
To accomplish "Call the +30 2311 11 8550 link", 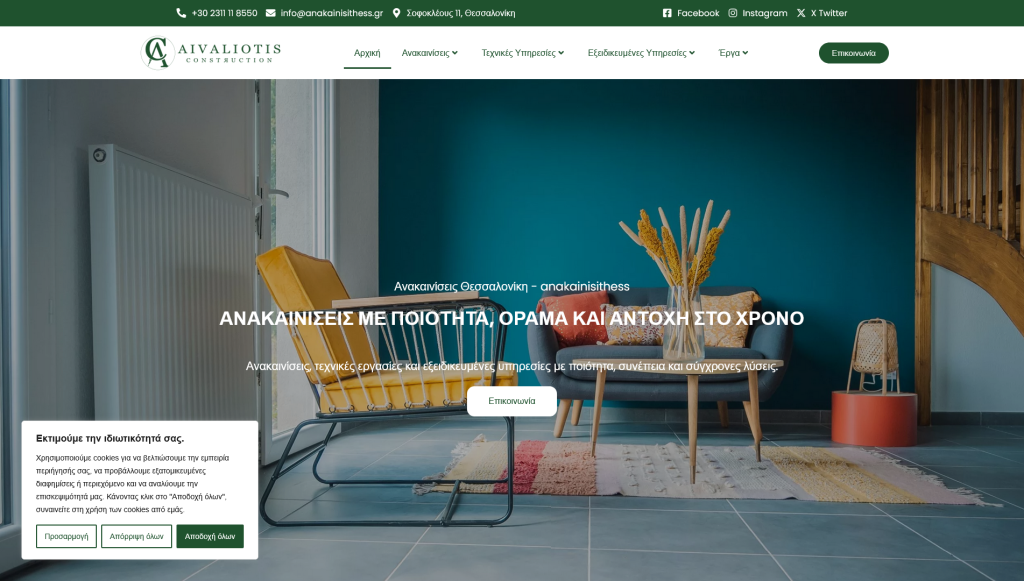I will [224, 13].
